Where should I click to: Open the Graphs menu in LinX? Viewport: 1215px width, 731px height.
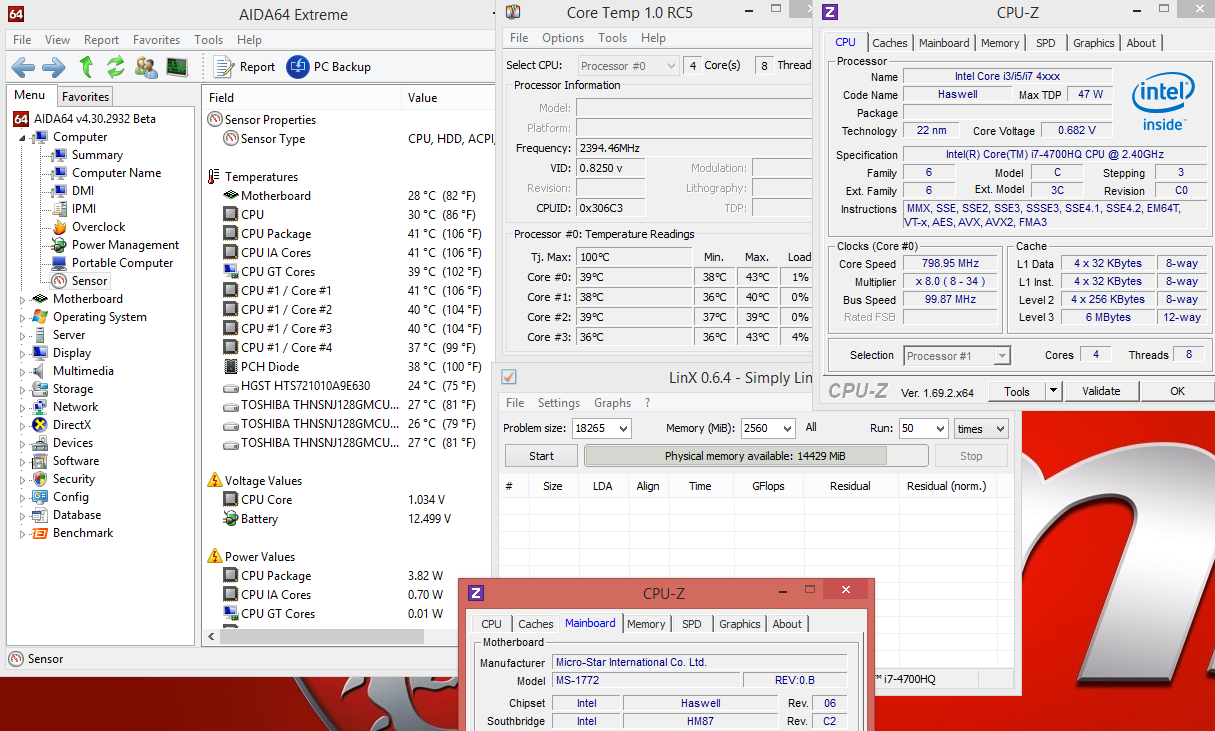(612, 403)
